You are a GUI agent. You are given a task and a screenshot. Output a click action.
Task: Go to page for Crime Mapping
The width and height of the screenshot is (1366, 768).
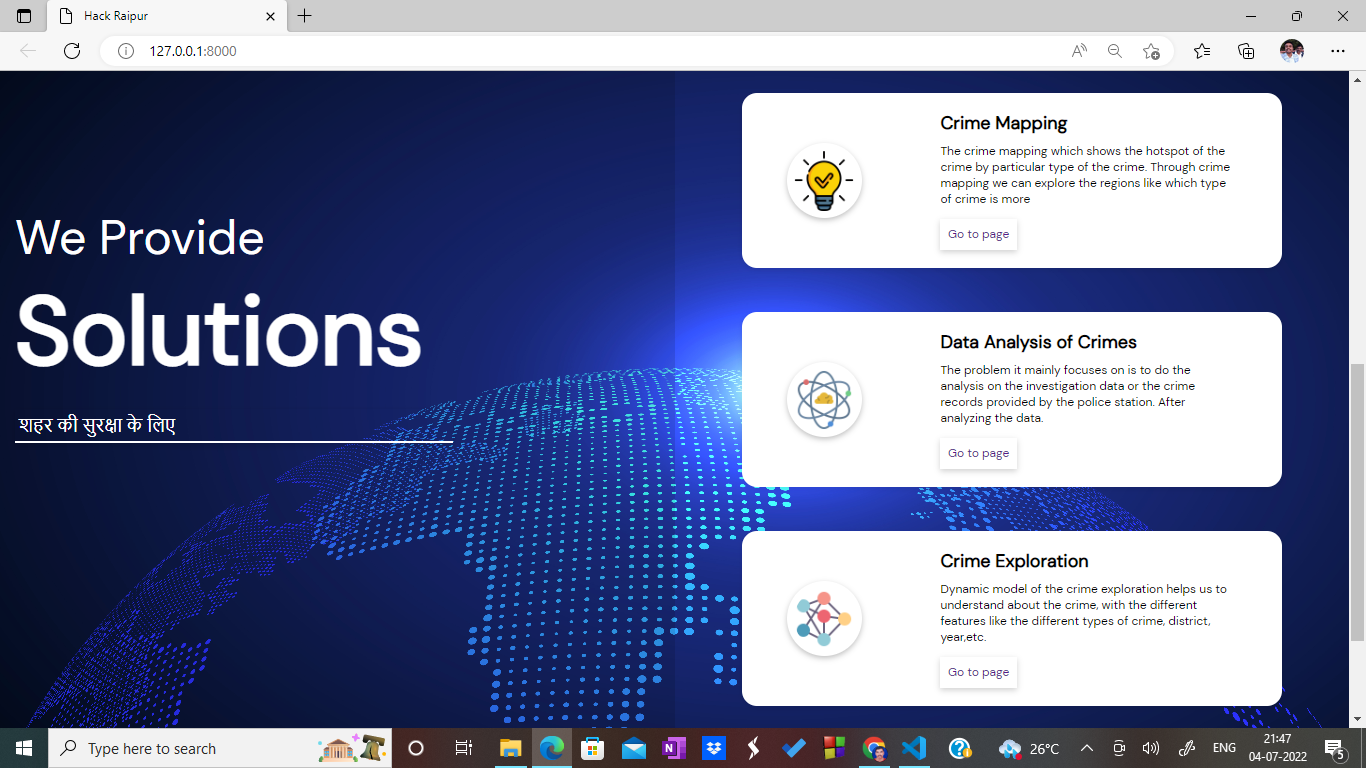[x=978, y=234]
